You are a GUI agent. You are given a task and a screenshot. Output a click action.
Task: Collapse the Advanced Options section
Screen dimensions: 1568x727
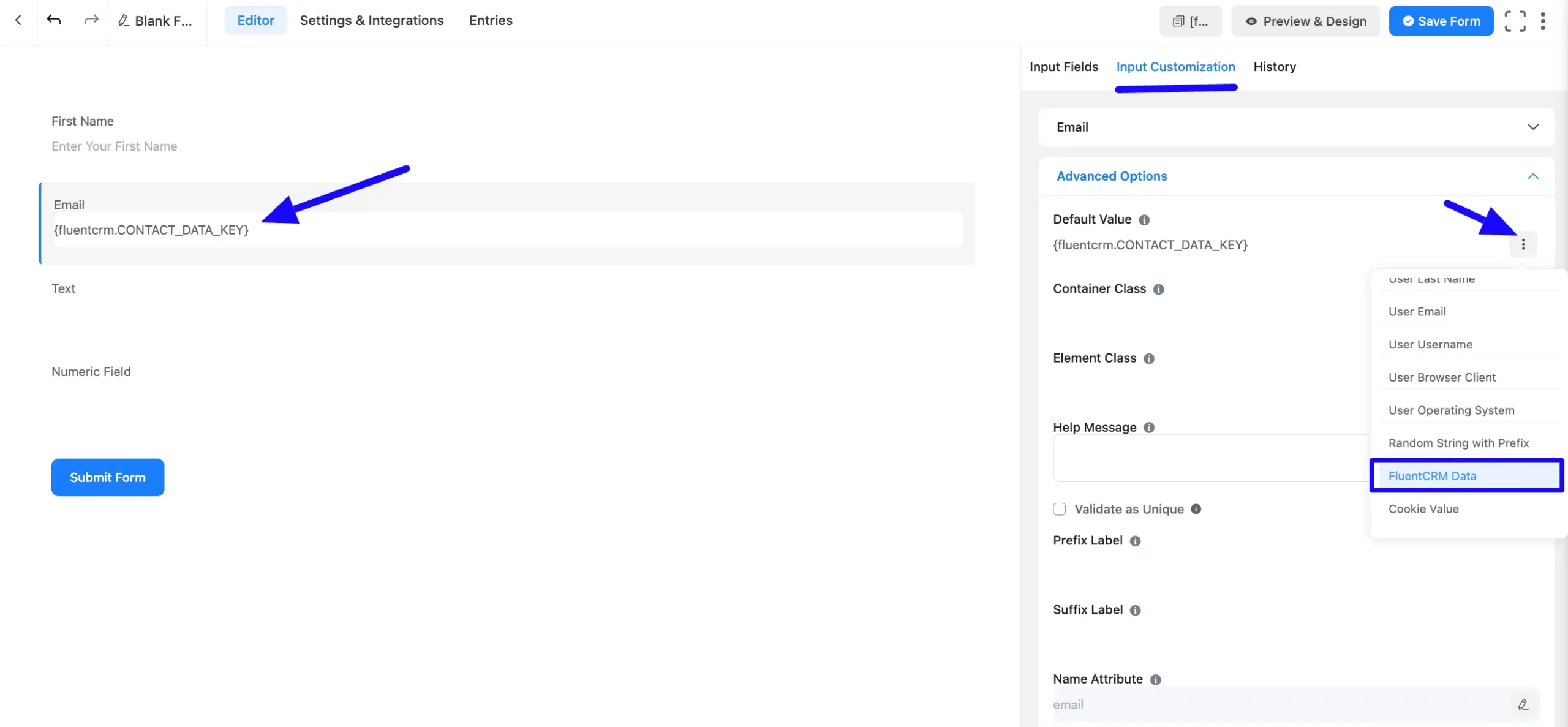point(1296,176)
